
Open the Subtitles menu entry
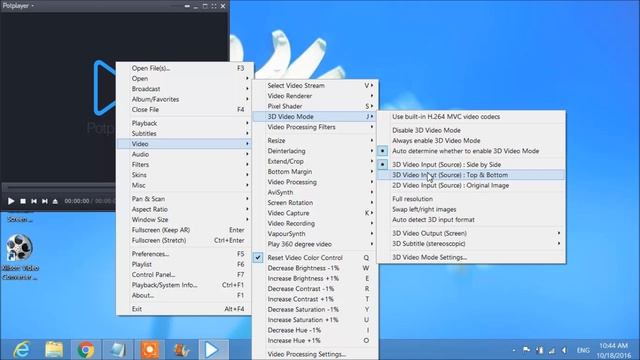tap(185, 133)
